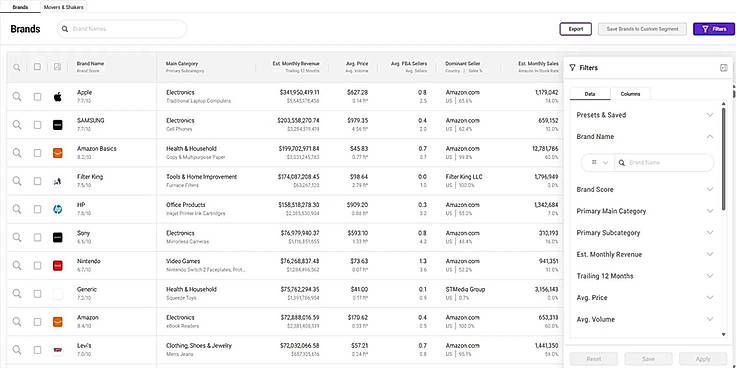Click the Sony brand logo
Viewport: 736px width, 368px height.
pos(57,238)
